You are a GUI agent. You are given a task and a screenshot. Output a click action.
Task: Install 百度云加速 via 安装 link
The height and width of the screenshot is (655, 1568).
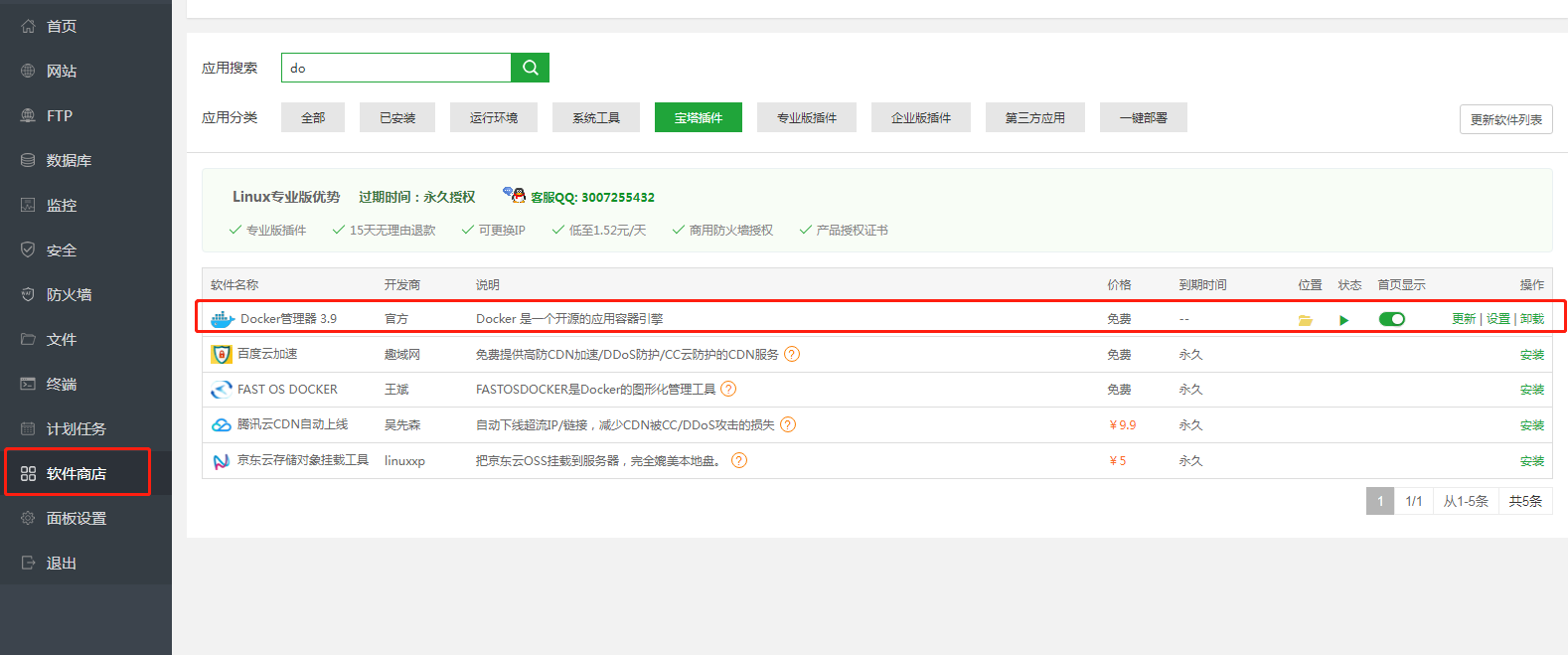tap(1532, 355)
